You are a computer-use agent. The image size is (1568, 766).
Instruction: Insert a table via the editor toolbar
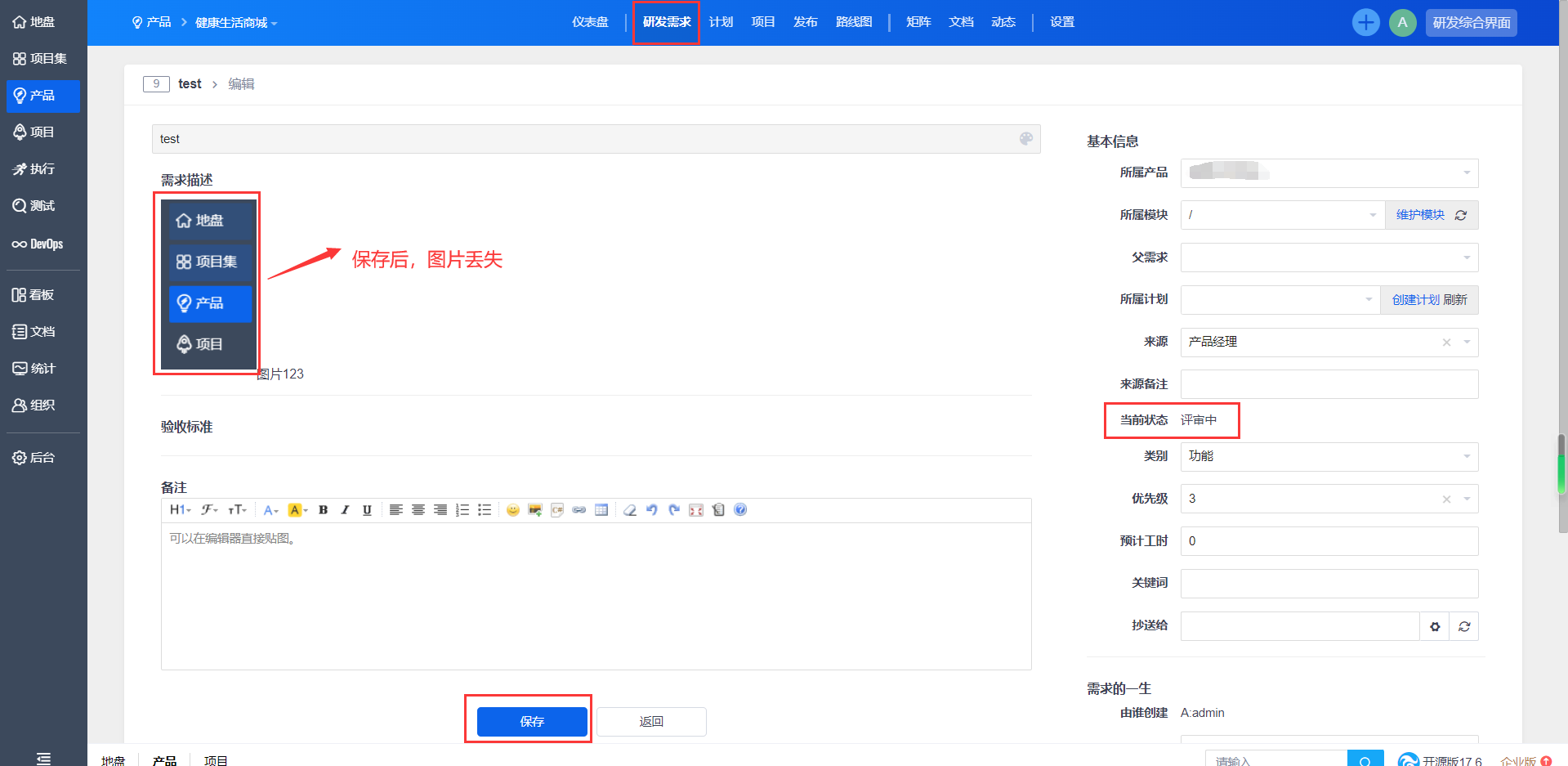tap(601, 510)
